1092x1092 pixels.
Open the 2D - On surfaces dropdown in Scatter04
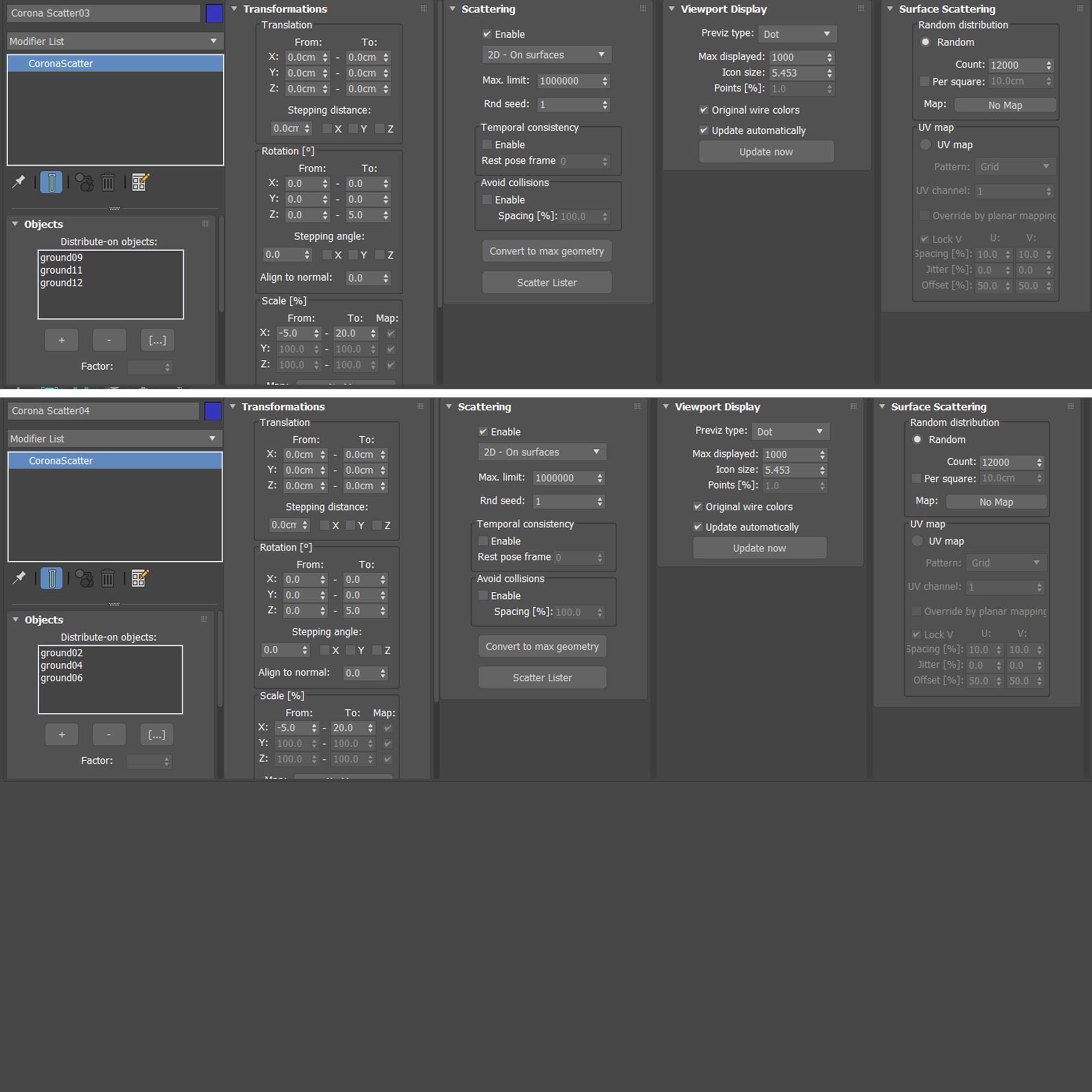point(542,452)
